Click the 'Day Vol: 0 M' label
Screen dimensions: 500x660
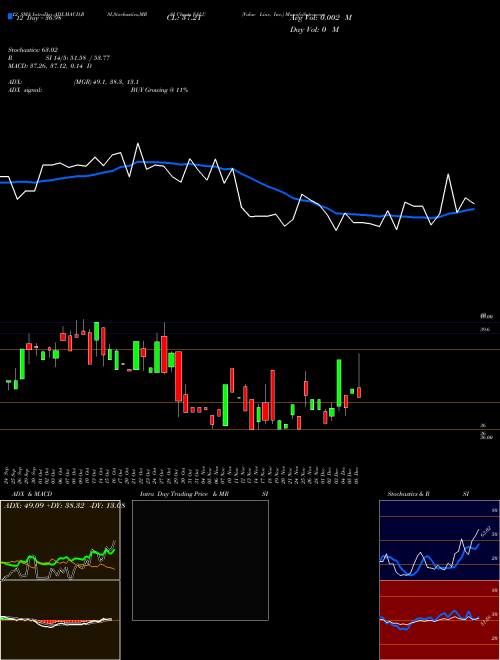314,29
